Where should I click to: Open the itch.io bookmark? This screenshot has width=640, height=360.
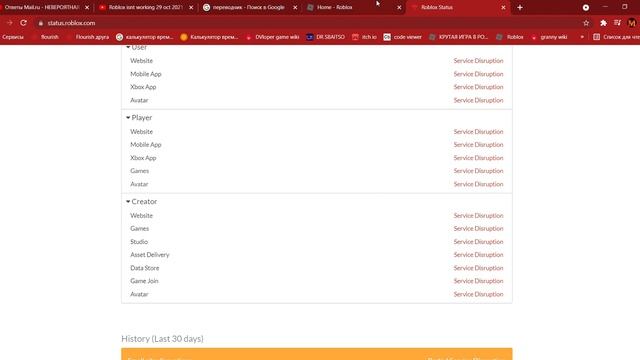[364, 37]
